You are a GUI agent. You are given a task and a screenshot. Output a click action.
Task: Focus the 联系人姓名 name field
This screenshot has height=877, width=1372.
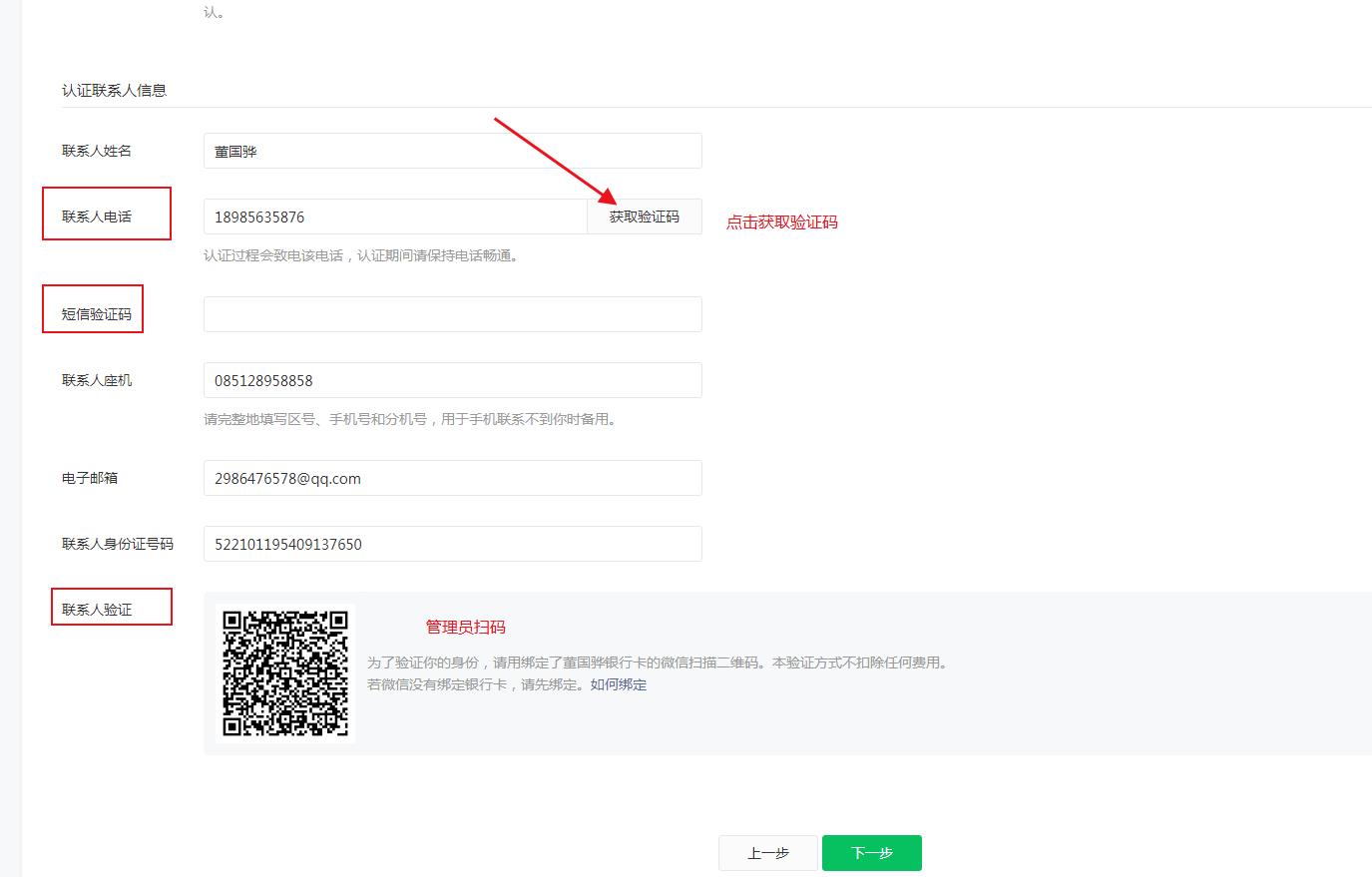pos(453,151)
